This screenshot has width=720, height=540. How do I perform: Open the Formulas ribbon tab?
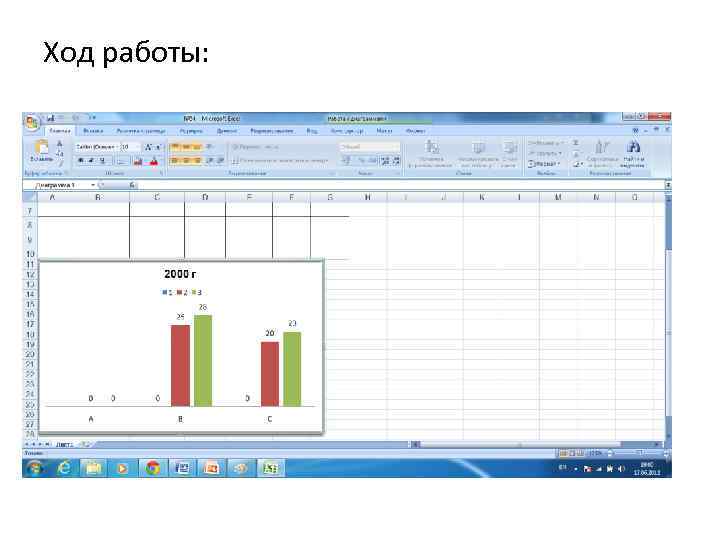click(191, 131)
